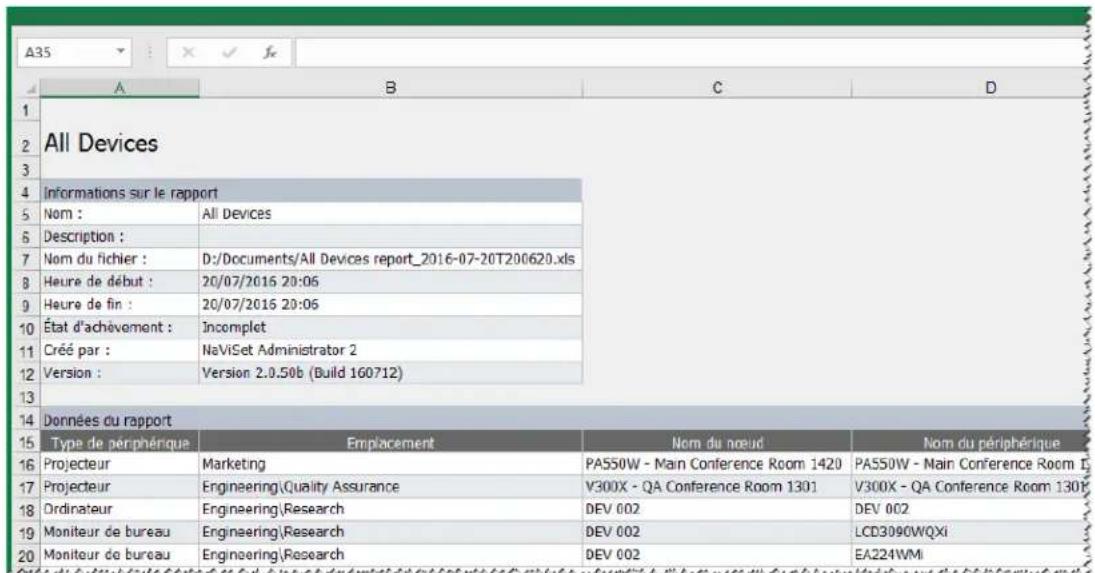Click 'PA550W - Main Conference Room 1420' in column C
1095x573 pixels.
tap(716, 464)
